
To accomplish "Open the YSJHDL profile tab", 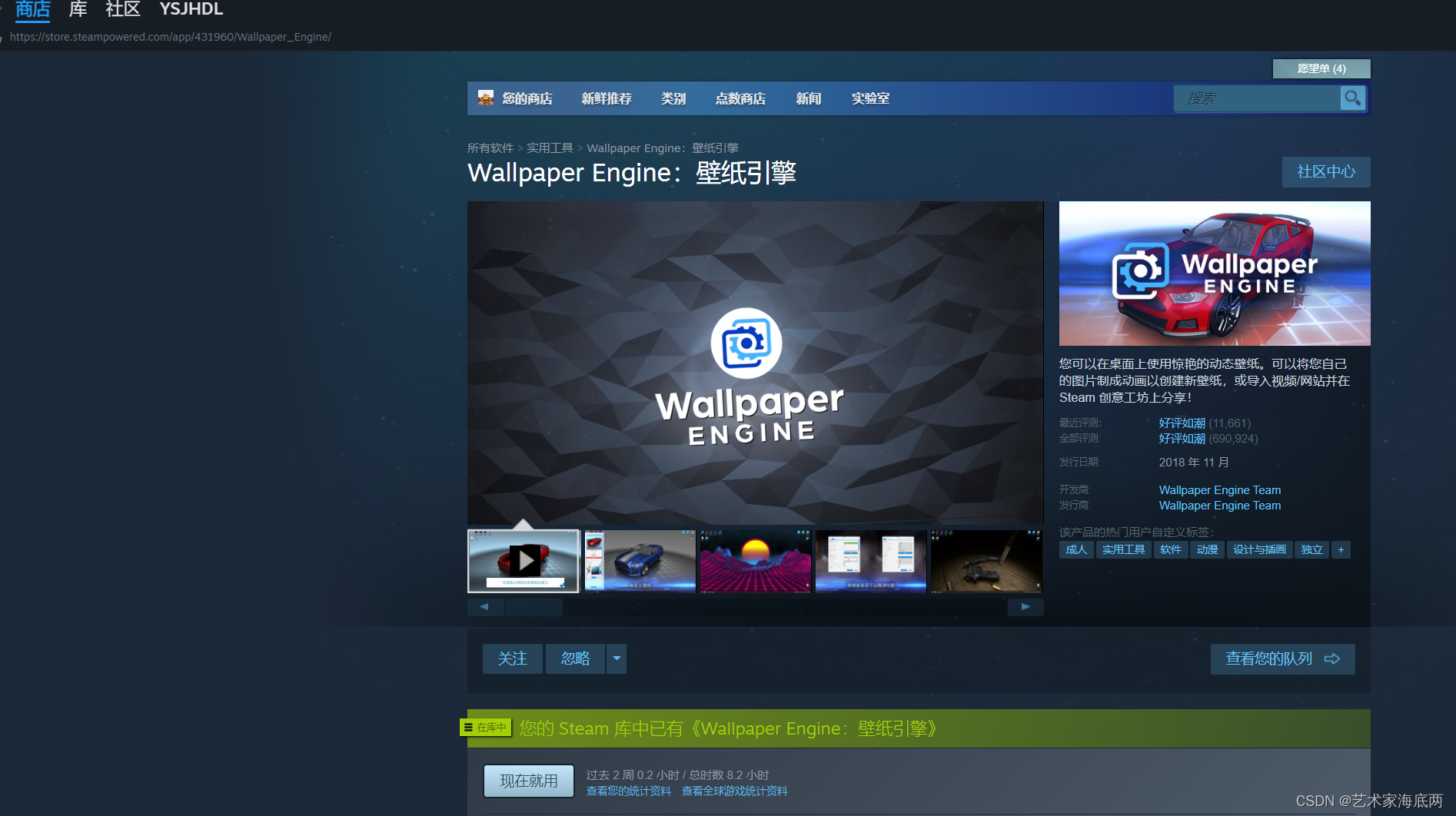I will (191, 9).
